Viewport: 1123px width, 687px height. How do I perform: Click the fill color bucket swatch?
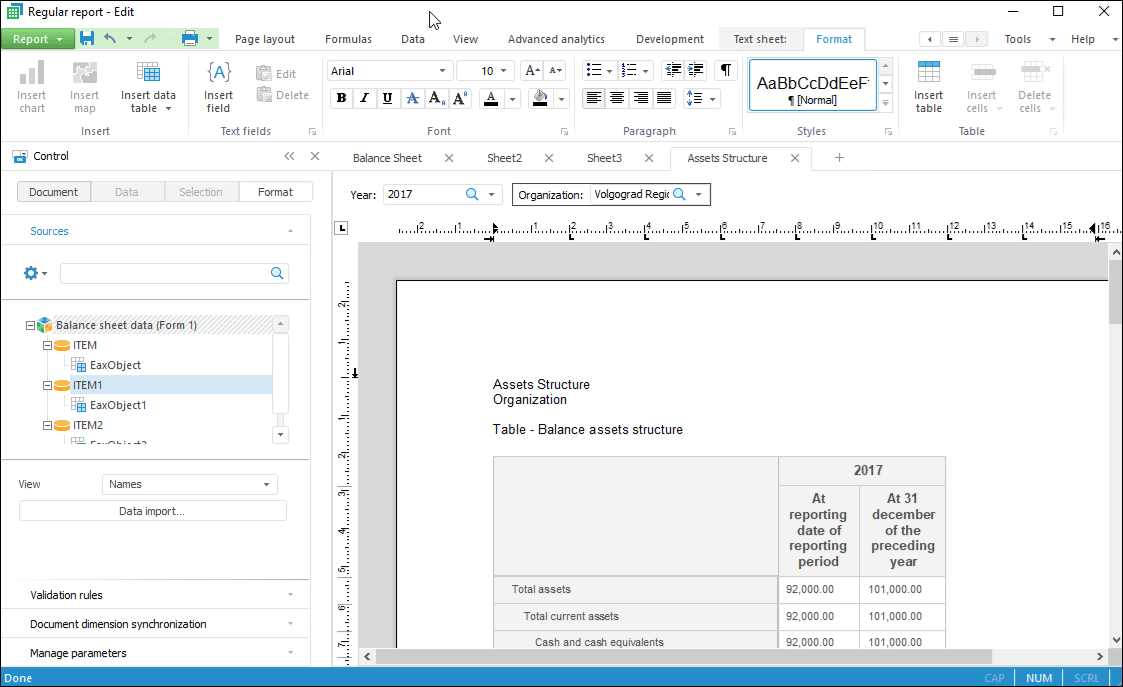point(540,98)
